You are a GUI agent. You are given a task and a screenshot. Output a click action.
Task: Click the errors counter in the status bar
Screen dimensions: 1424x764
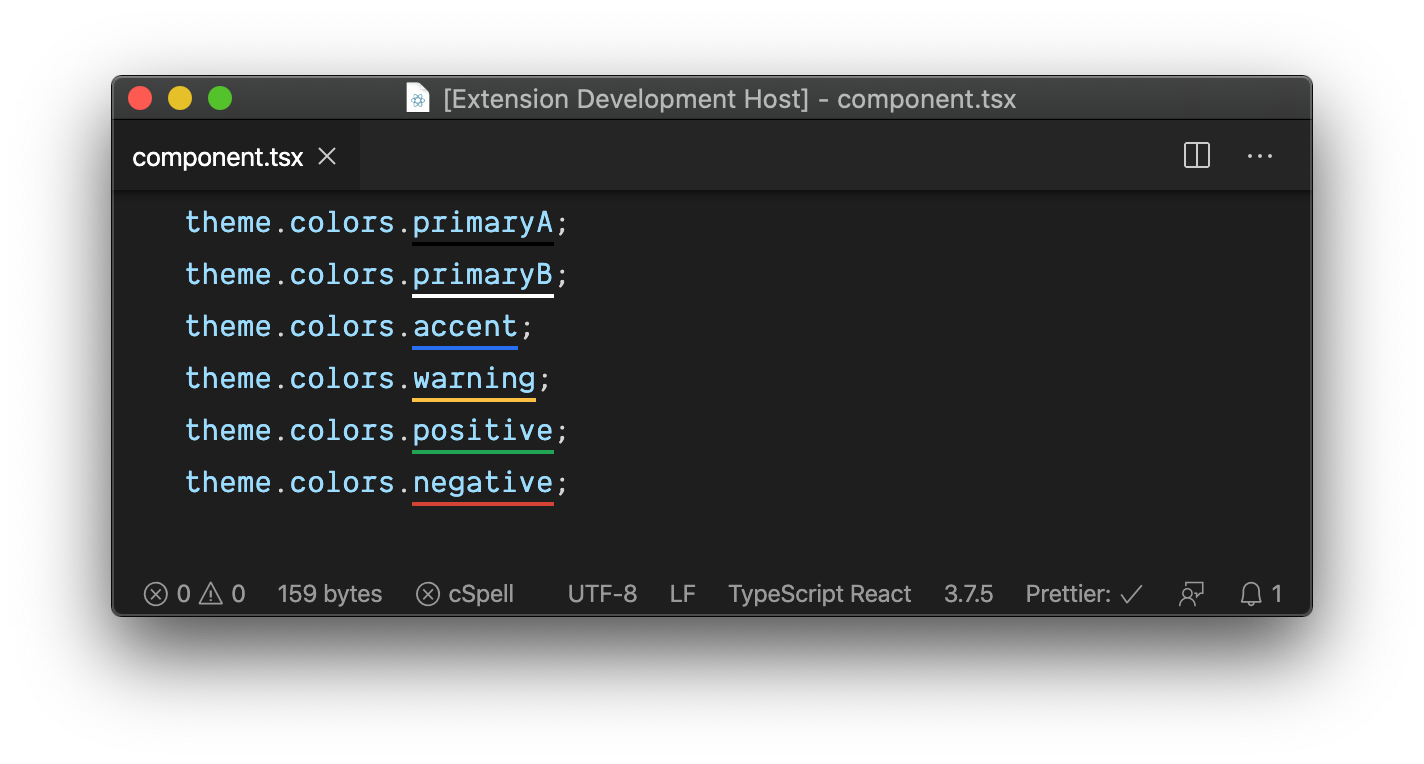tap(168, 594)
